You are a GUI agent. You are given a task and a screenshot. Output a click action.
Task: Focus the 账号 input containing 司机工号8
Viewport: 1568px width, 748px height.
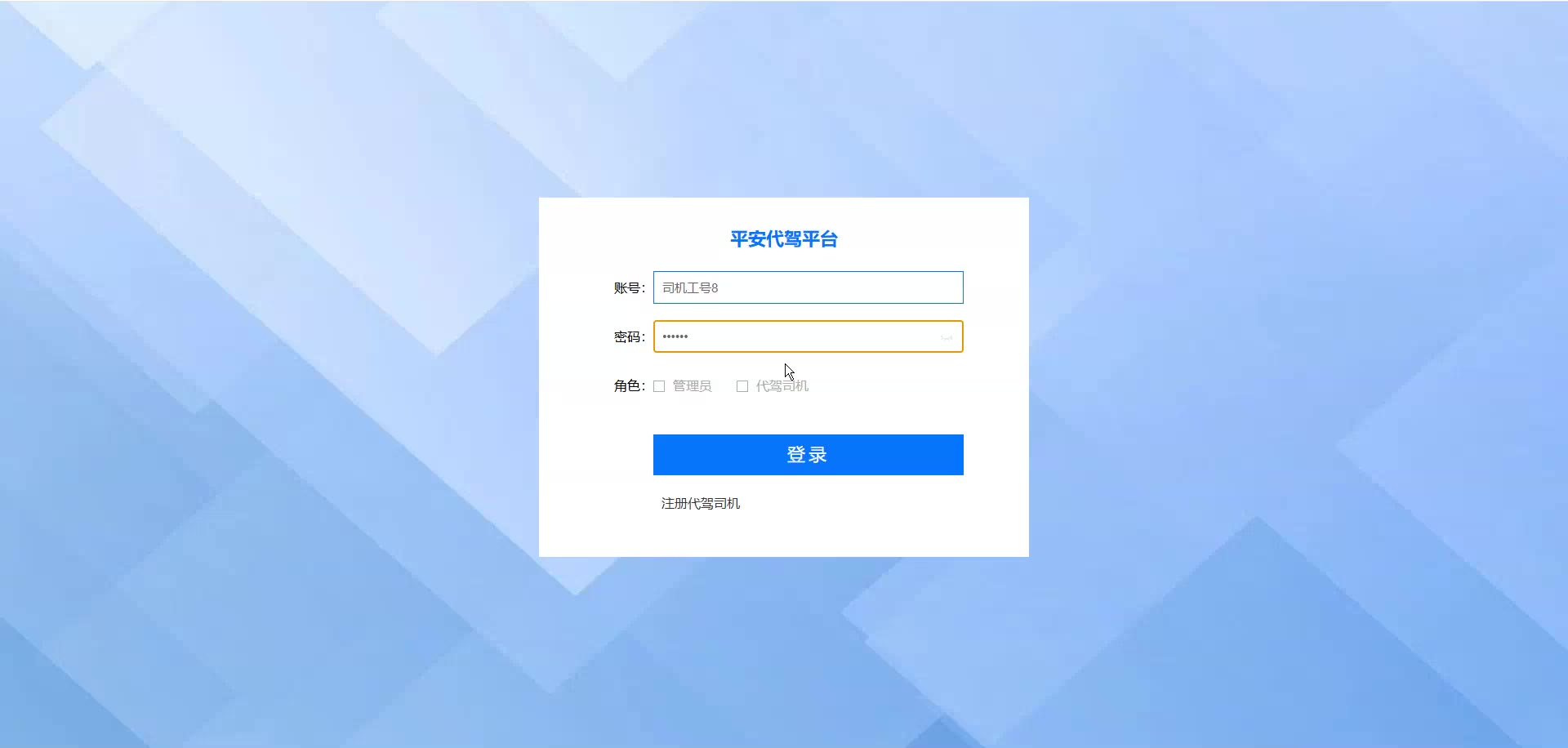tap(808, 287)
